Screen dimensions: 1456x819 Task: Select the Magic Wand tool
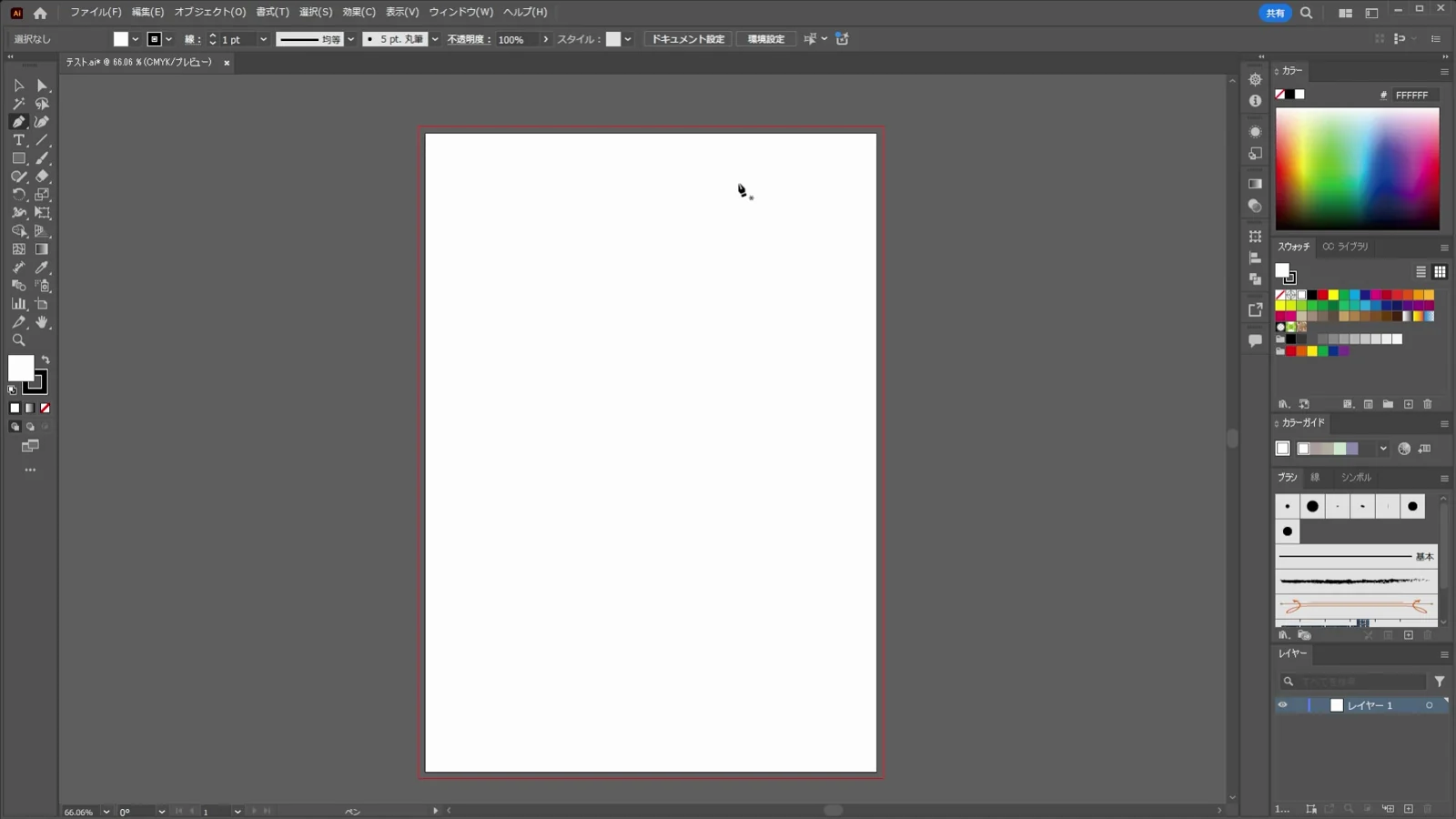tap(18, 104)
